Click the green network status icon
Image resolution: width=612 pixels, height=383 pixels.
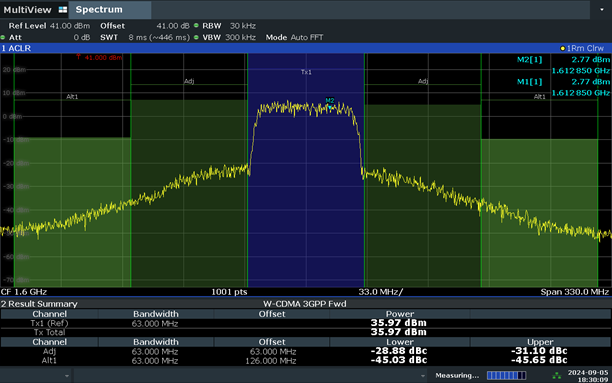[x=557, y=376]
